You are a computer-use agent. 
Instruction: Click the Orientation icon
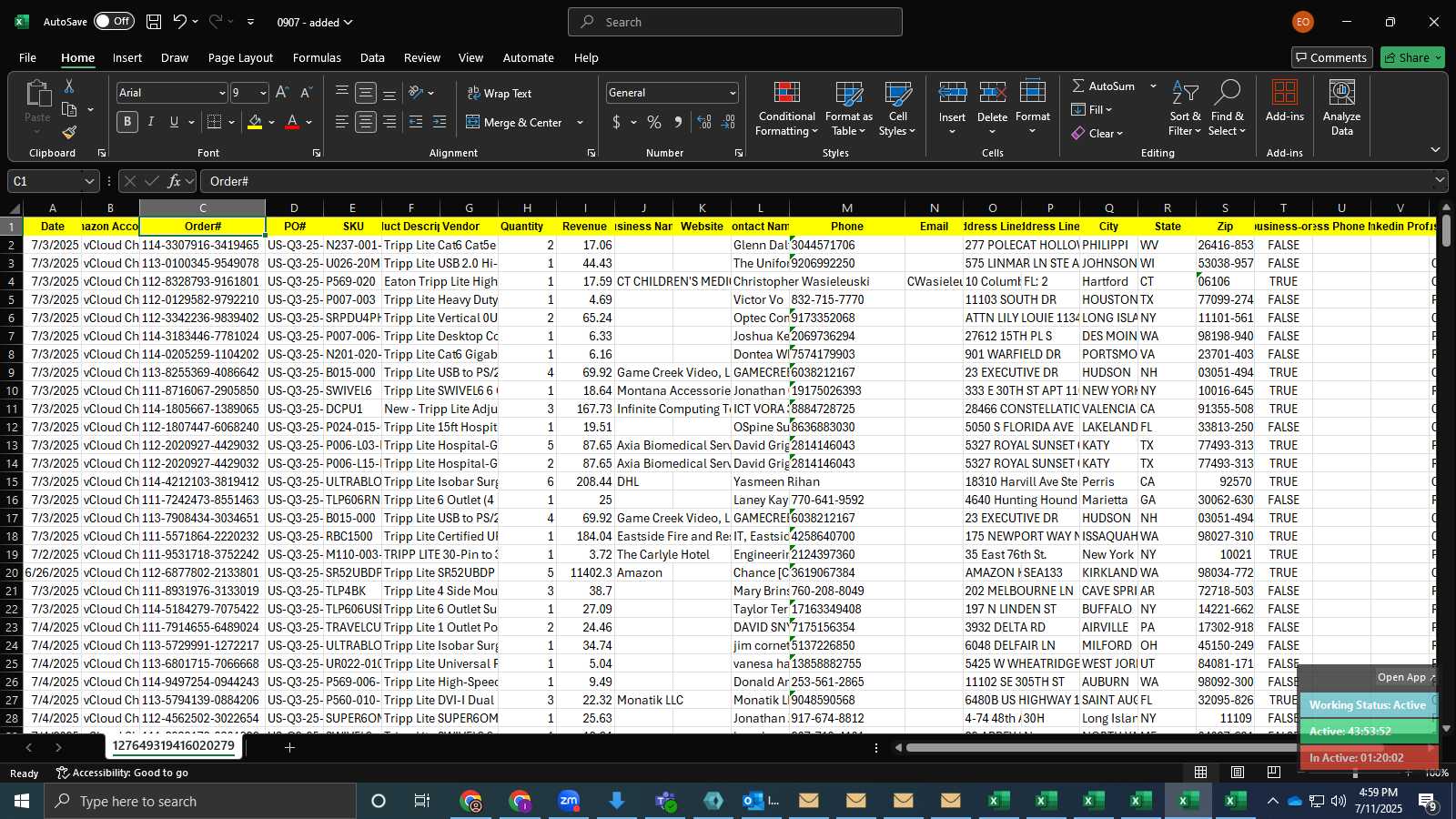coord(416,93)
